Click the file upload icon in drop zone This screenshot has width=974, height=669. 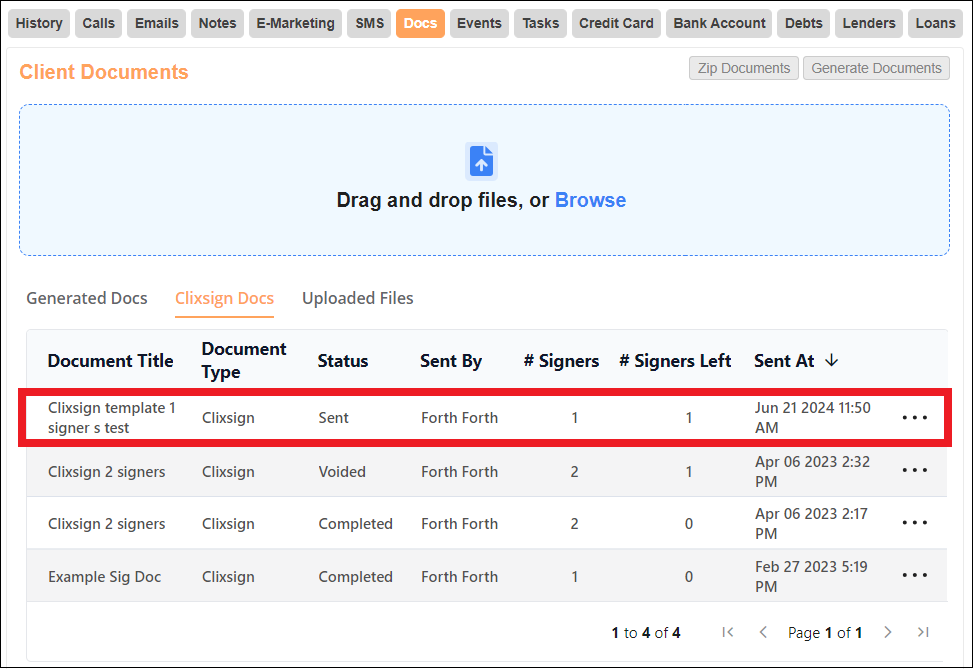tap(481, 160)
